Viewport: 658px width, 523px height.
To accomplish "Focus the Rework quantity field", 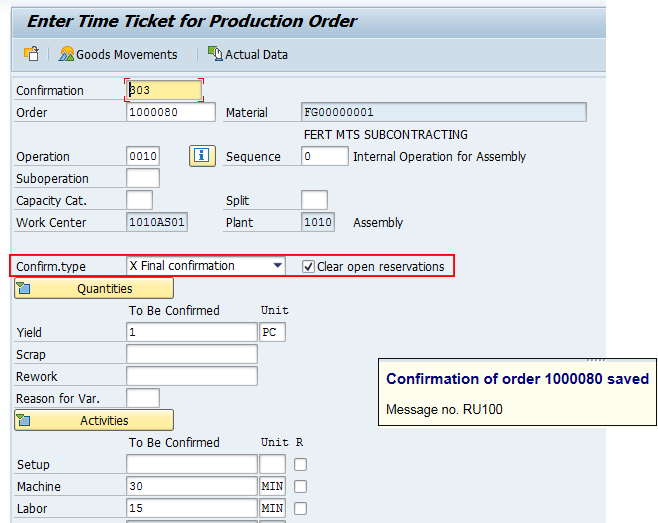I will click(191, 376).
